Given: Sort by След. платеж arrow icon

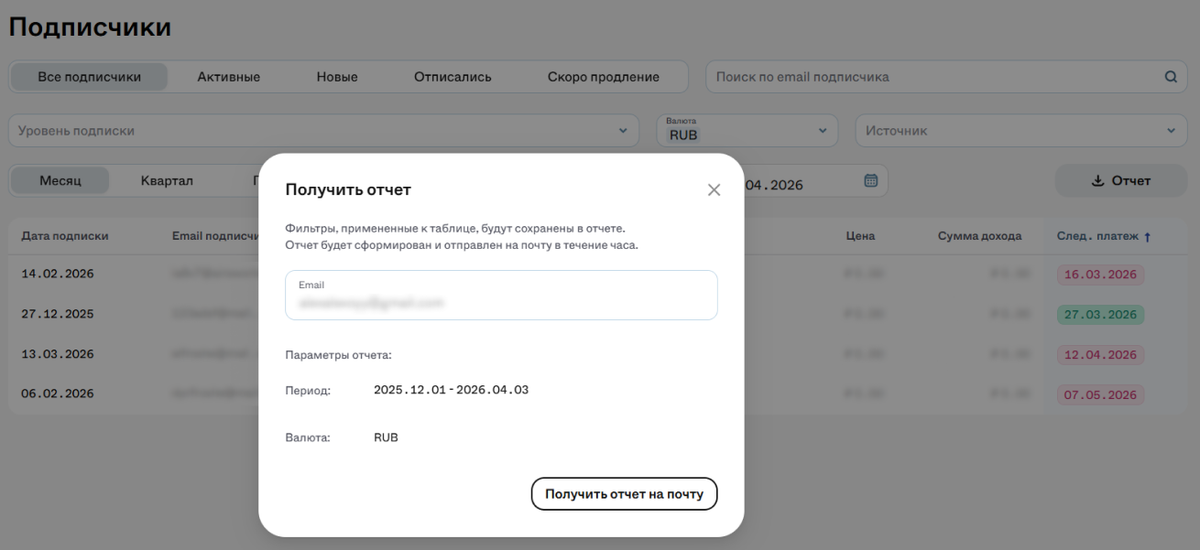Looking at the screenshot, I should (1147, 237).
